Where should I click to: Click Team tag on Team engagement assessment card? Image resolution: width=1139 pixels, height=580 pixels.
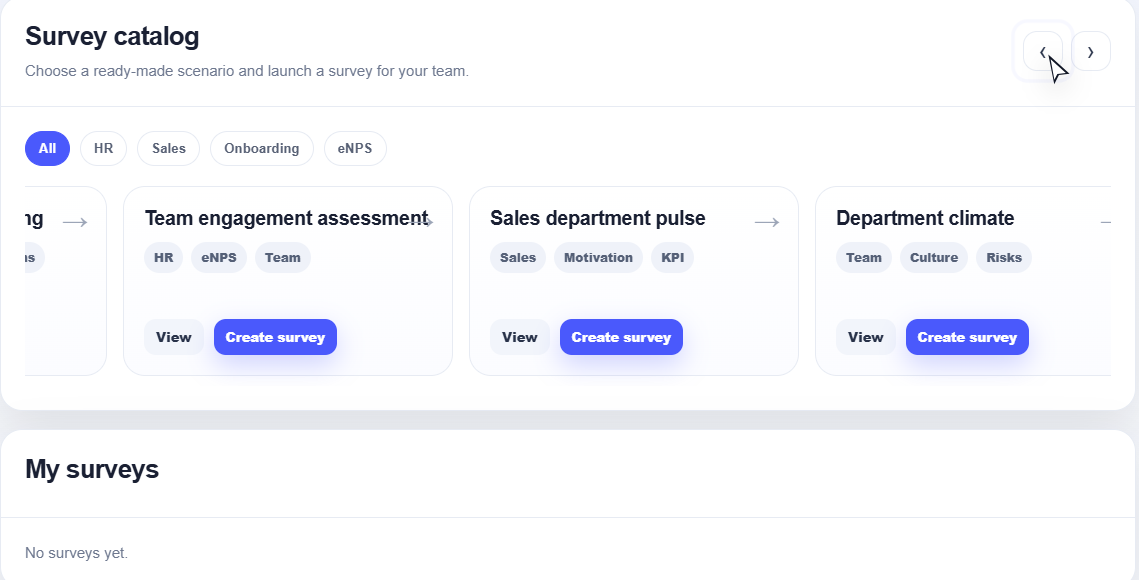(x=283, y=257)
